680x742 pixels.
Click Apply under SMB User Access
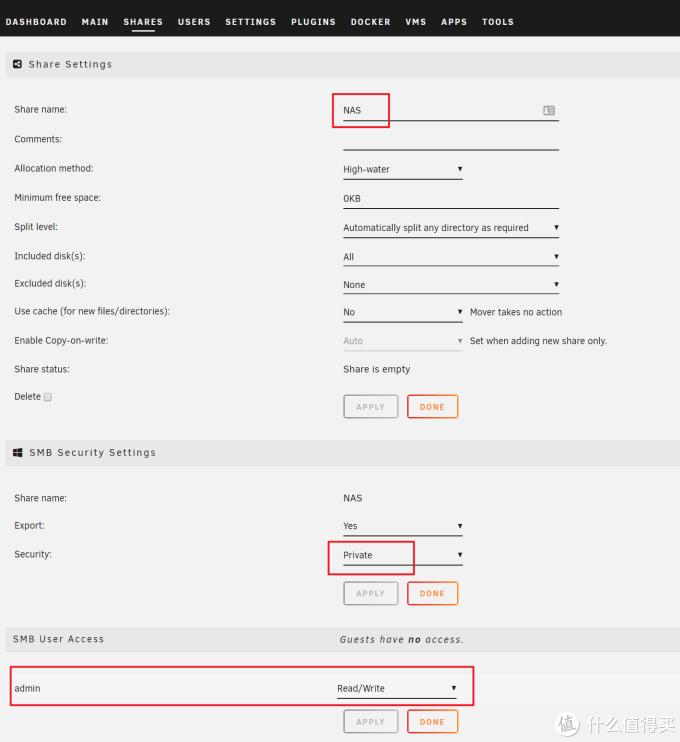(x=371, y=722)
